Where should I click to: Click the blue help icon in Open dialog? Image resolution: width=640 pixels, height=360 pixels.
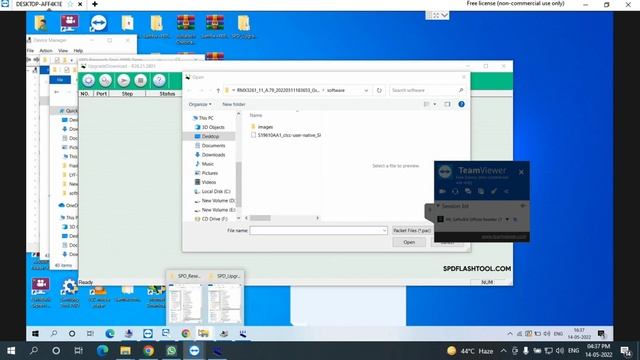coord(461,104)
